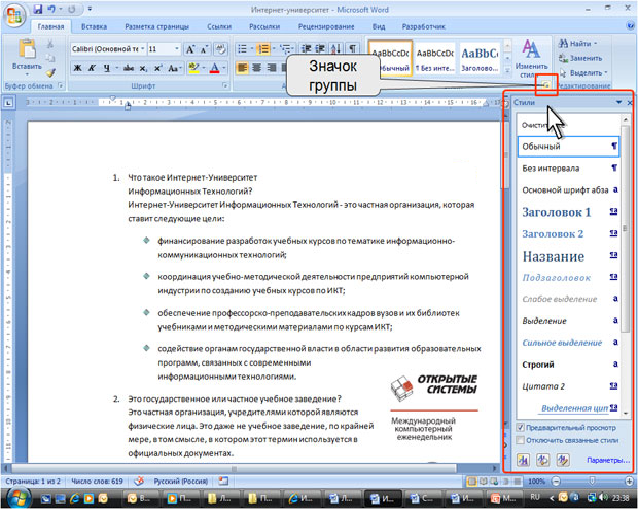Screen dimensions: 640x512
Task: Toggle left alignment button
Action: tap(242, 67)
